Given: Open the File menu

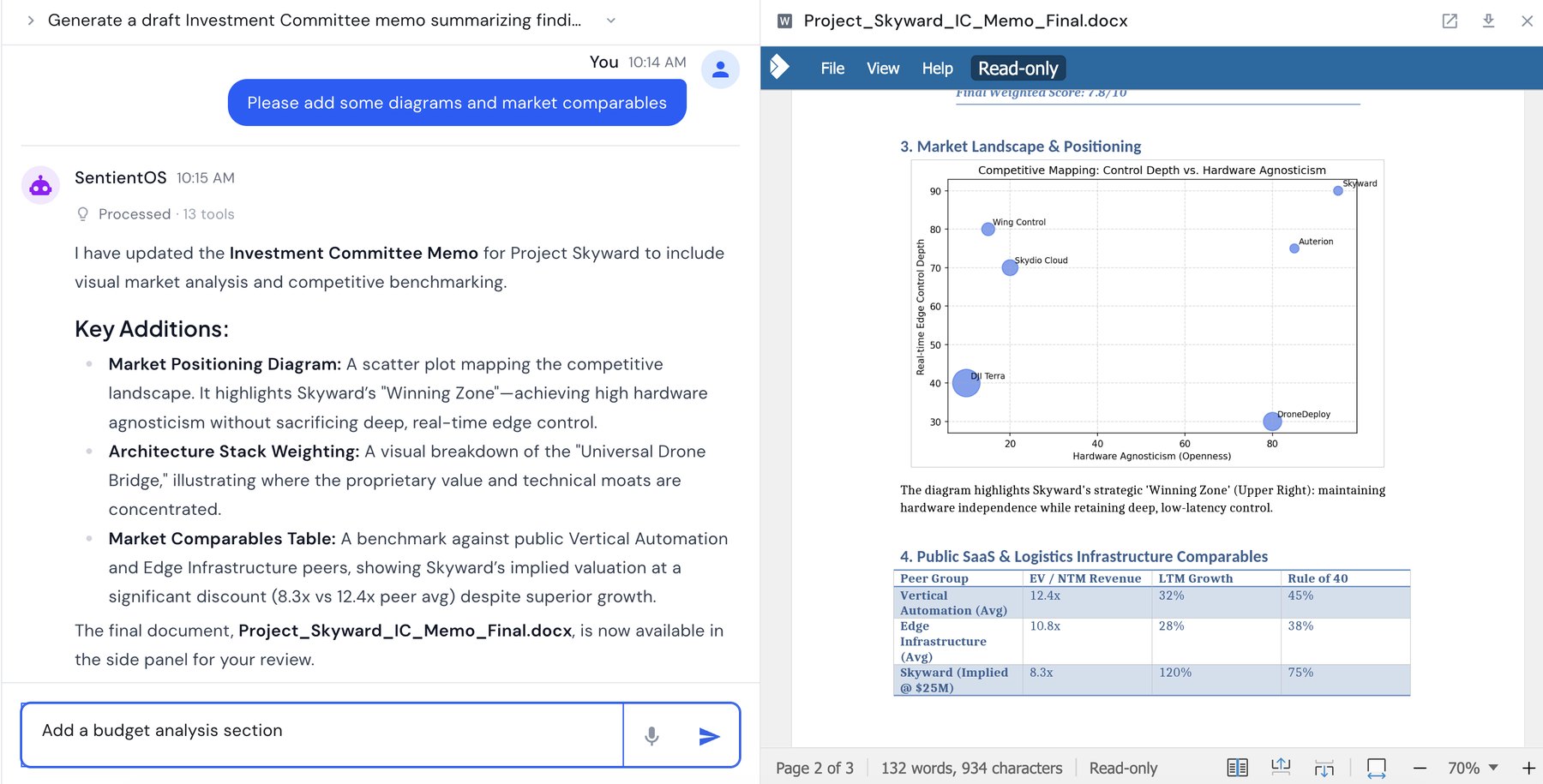Looking at the screenshot, I should click(x=832, y=69).
